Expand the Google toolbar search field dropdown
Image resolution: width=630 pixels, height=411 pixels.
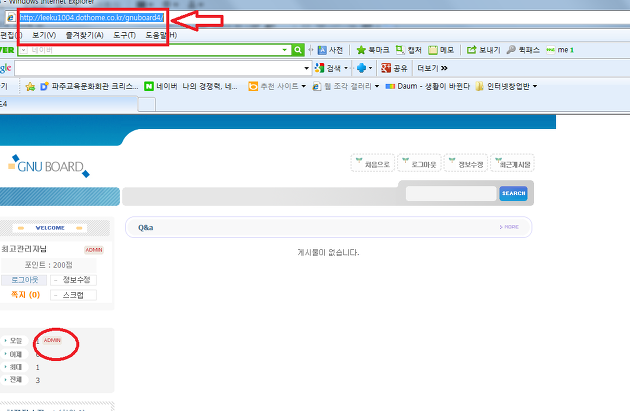[x=307, y=68]
